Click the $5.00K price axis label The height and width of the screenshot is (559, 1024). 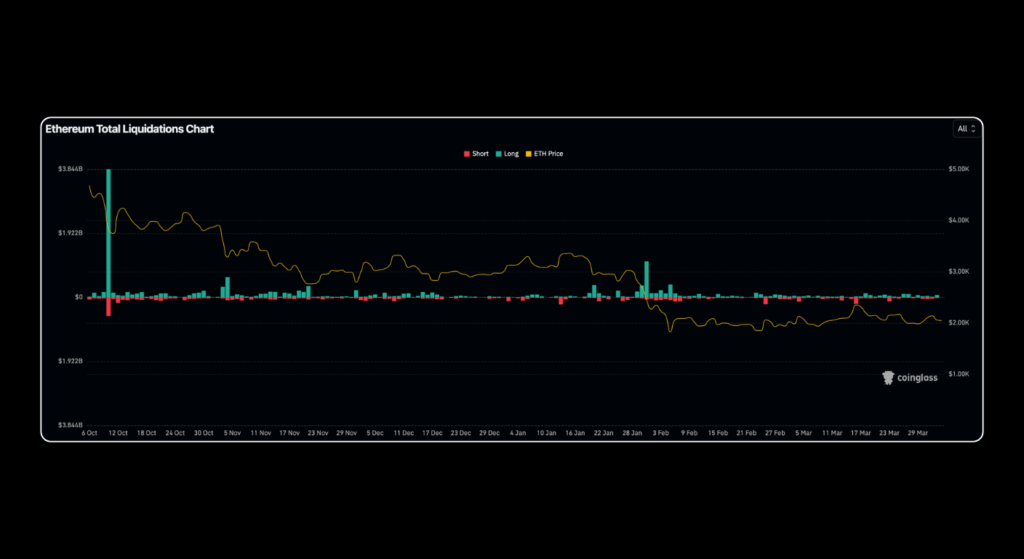tap(959, 169)
